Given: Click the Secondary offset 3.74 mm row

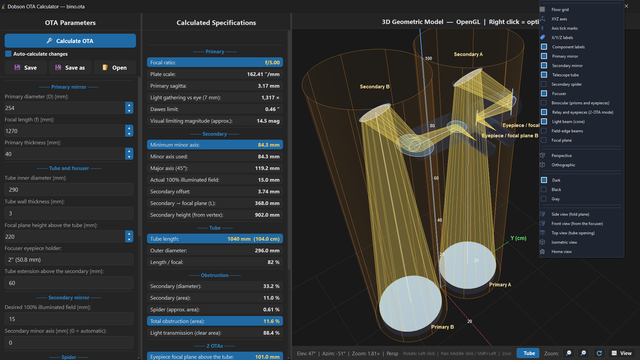Looking at the screenshot, I should coord(215,191).
